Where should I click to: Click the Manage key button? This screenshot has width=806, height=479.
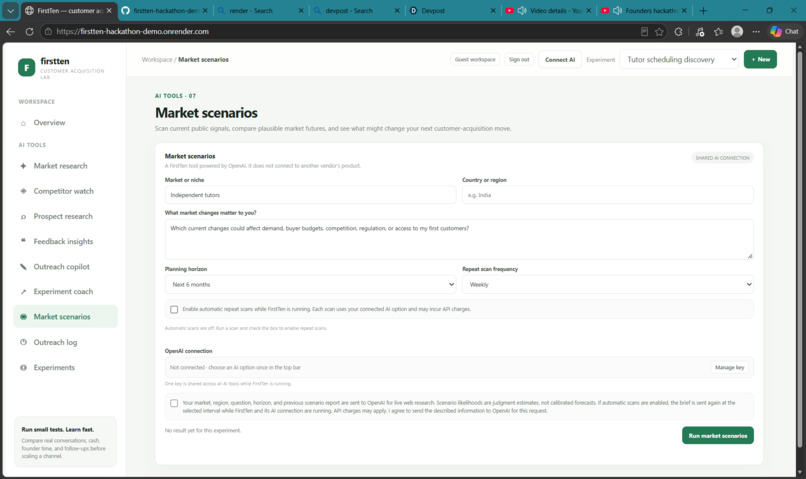pos(729,367)
